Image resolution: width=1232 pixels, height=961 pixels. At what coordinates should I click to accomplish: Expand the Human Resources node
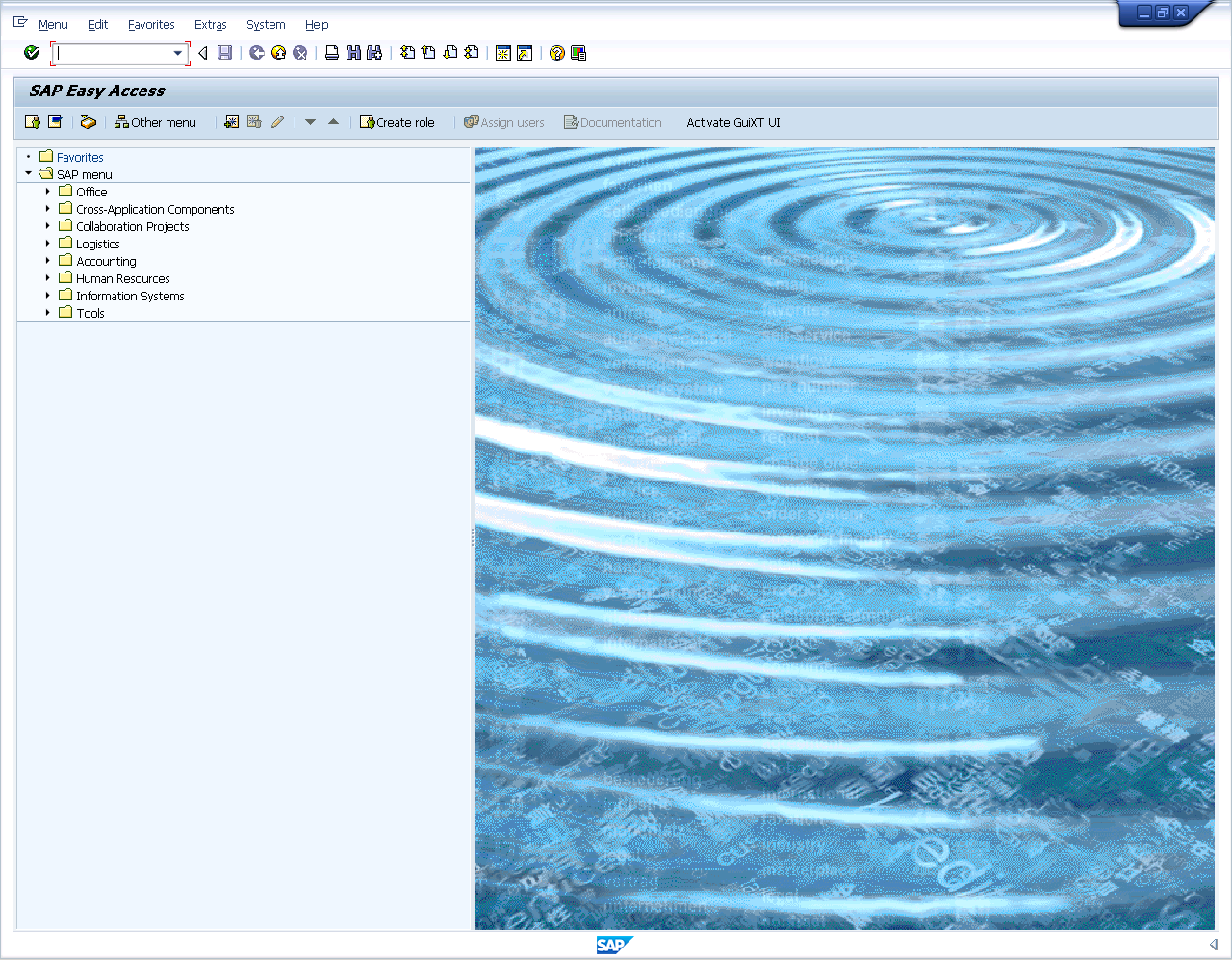coord(47,278)
